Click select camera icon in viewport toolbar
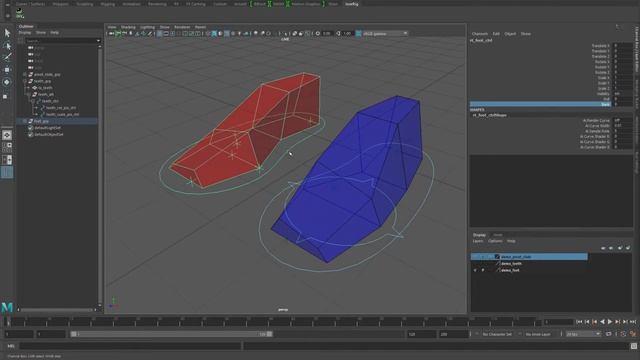 click(111, 33)
